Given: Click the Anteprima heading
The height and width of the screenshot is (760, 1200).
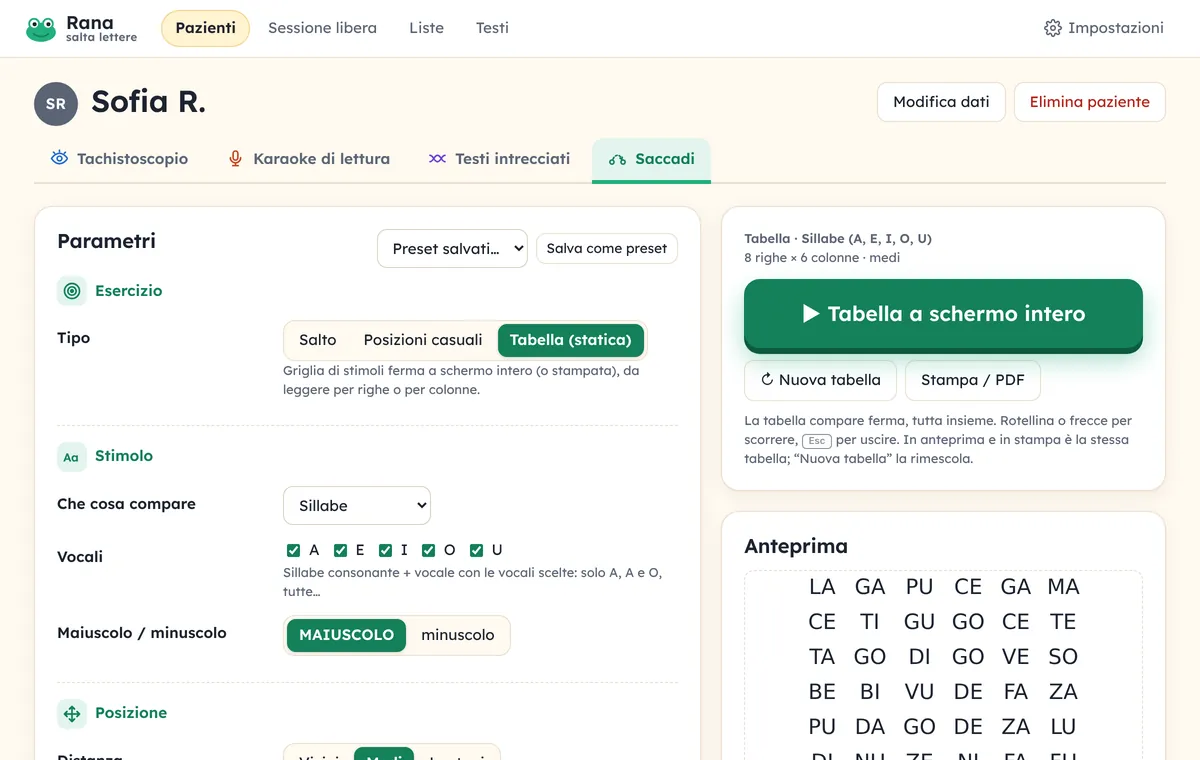Looking at the screenshot, I should [796, 546].
